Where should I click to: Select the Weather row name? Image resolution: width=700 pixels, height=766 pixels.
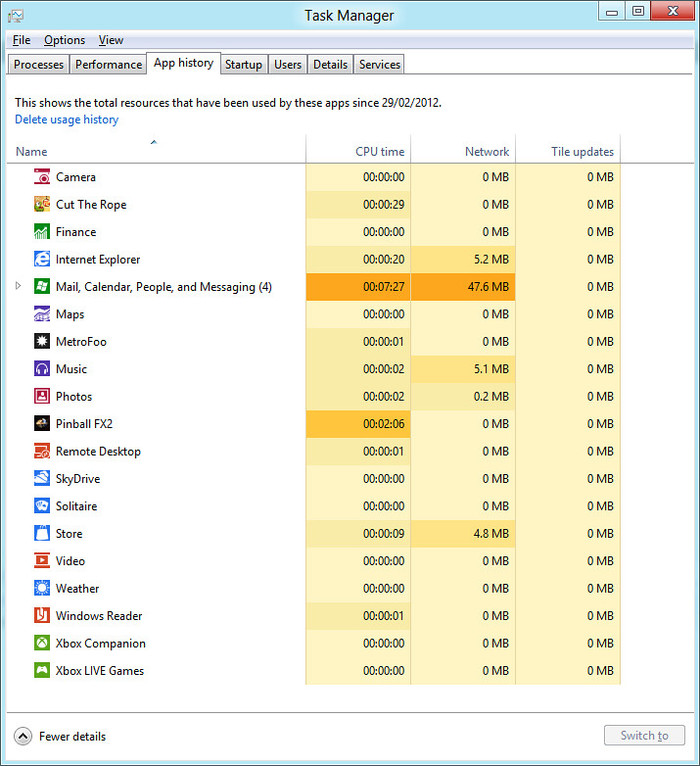pyautogui.click(x=77, y=588)
